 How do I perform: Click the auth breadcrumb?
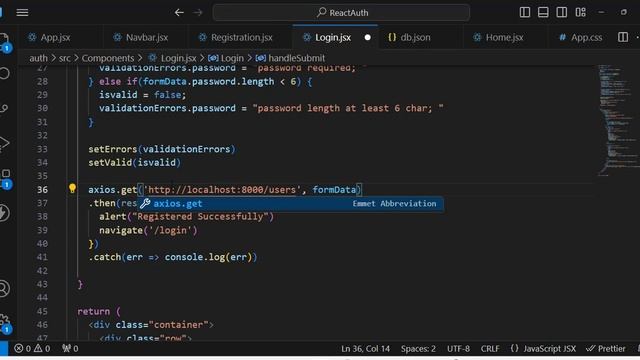38,58
